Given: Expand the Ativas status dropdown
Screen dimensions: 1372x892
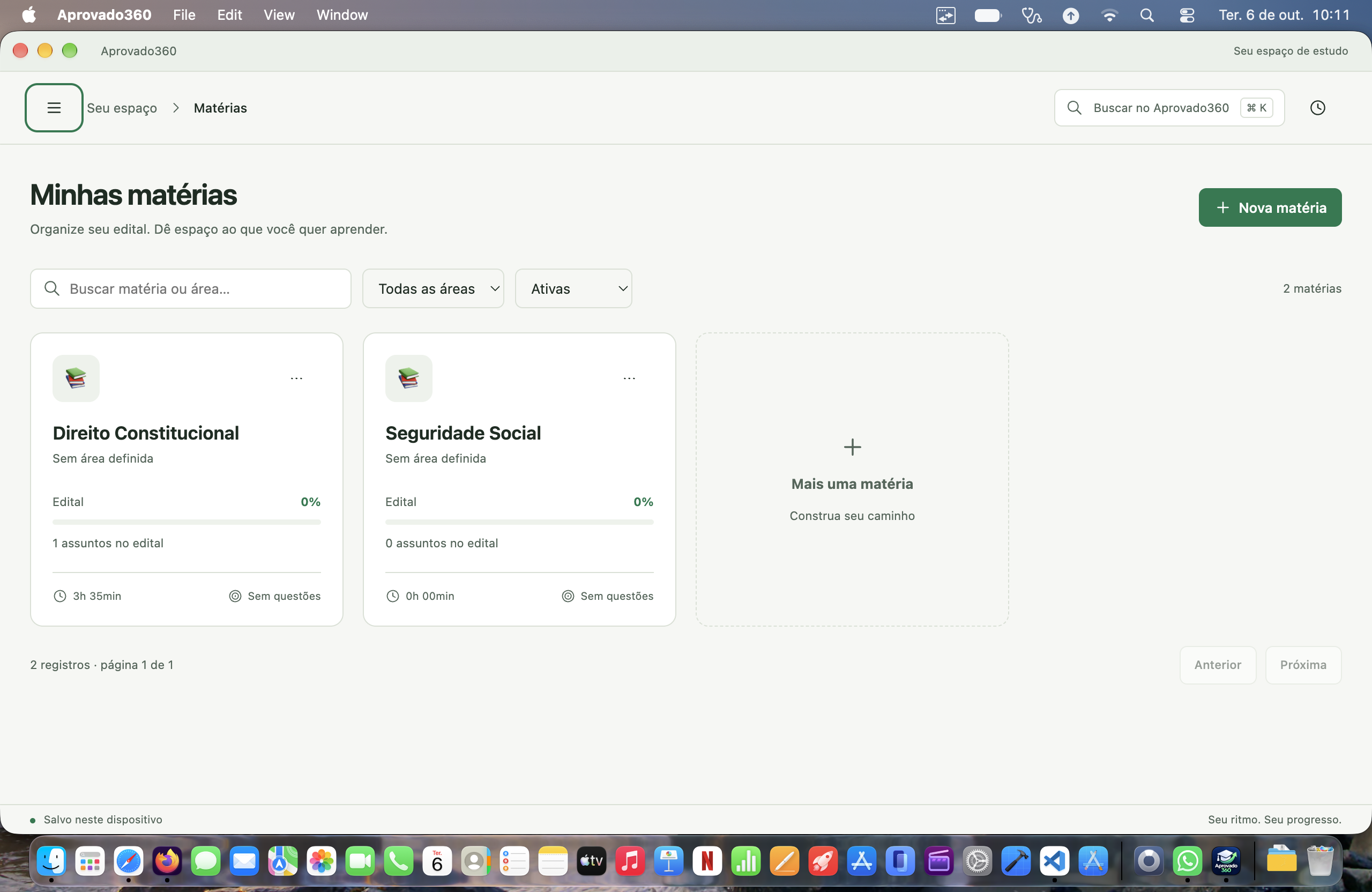Looking at the screenshot, I should coord(573,288).
